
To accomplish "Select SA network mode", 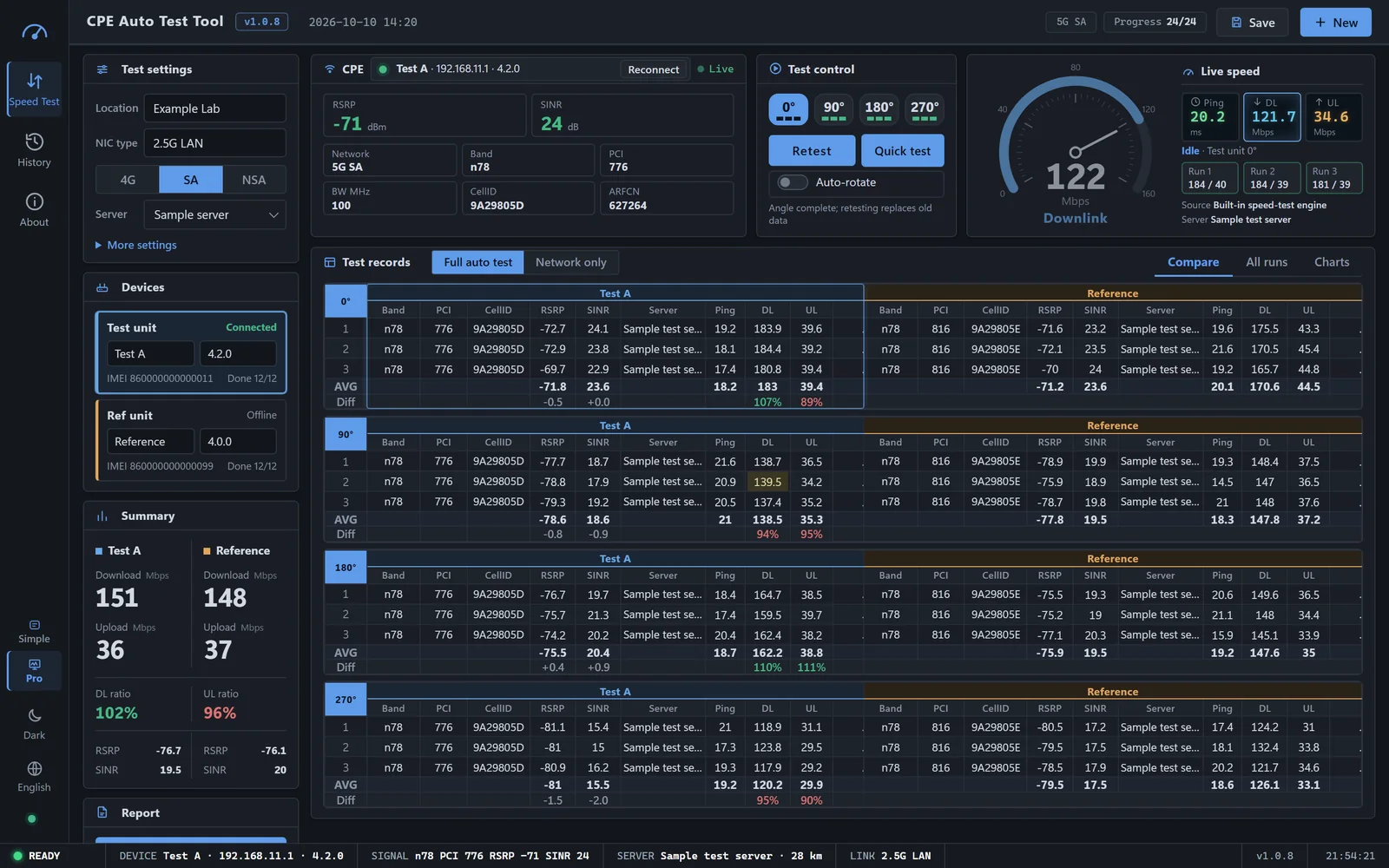I will tap(191, 180).
